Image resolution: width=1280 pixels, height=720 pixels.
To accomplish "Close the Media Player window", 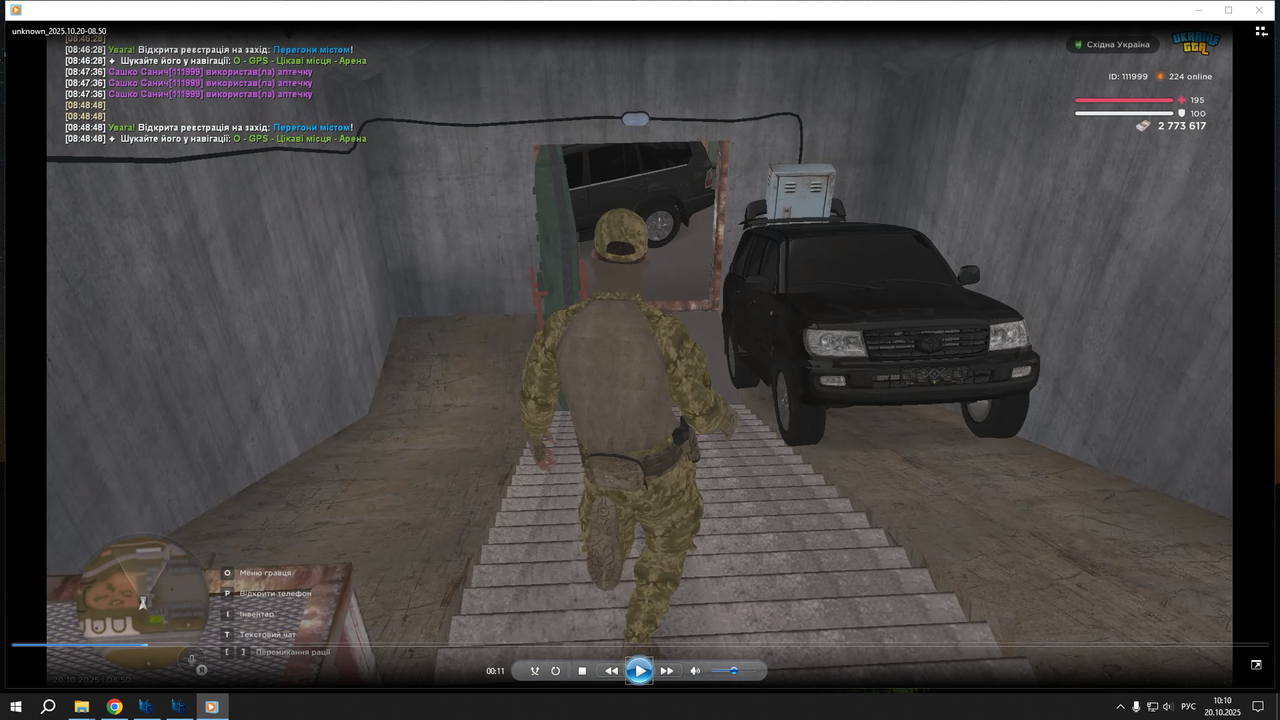I will [x=1260, y=10].
